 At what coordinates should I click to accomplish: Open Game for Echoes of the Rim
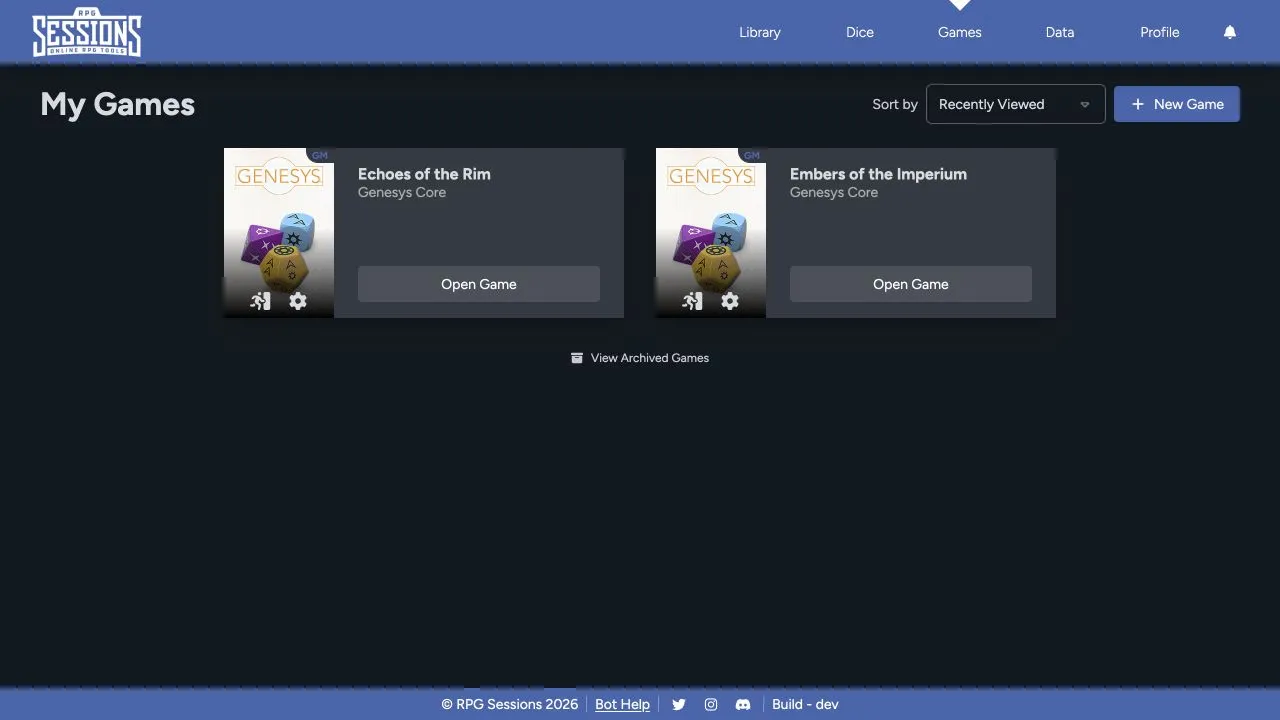tap(479, 284)
